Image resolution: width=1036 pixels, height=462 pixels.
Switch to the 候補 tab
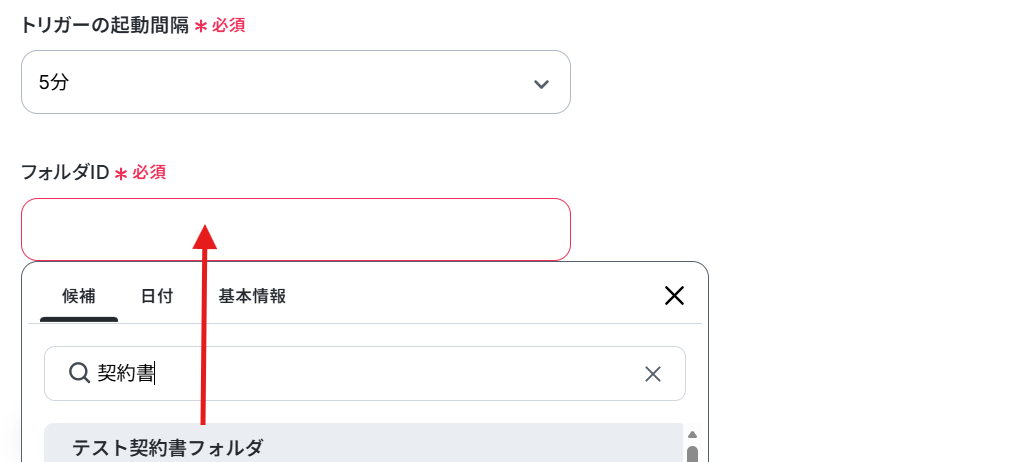[79, 296]
